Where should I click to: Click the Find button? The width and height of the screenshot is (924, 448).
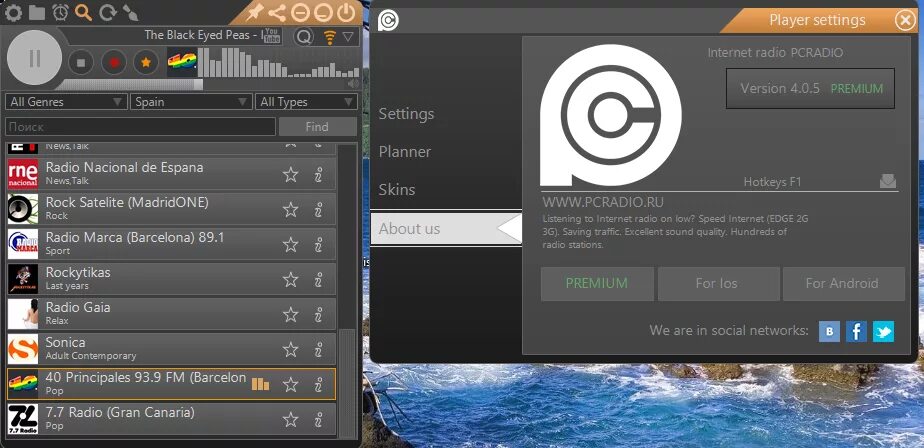coord(317,127)
